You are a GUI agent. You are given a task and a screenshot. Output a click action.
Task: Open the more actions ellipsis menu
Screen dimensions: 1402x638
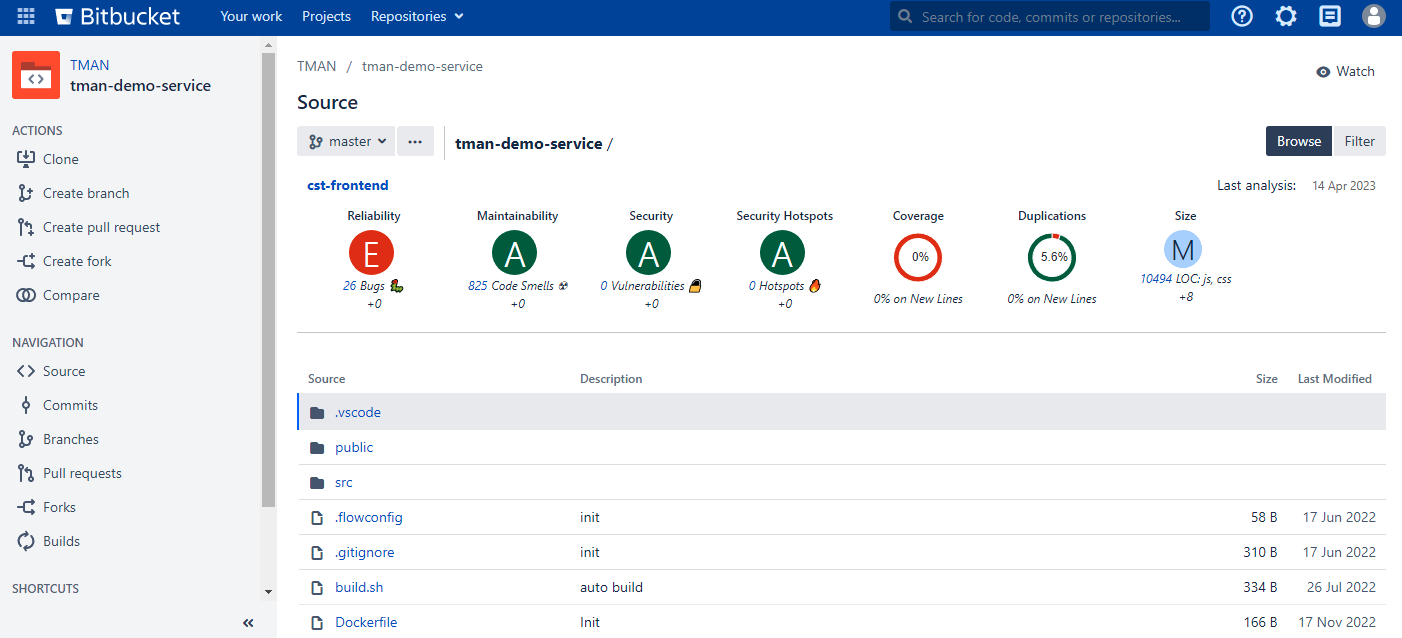[x=415, y=141]
